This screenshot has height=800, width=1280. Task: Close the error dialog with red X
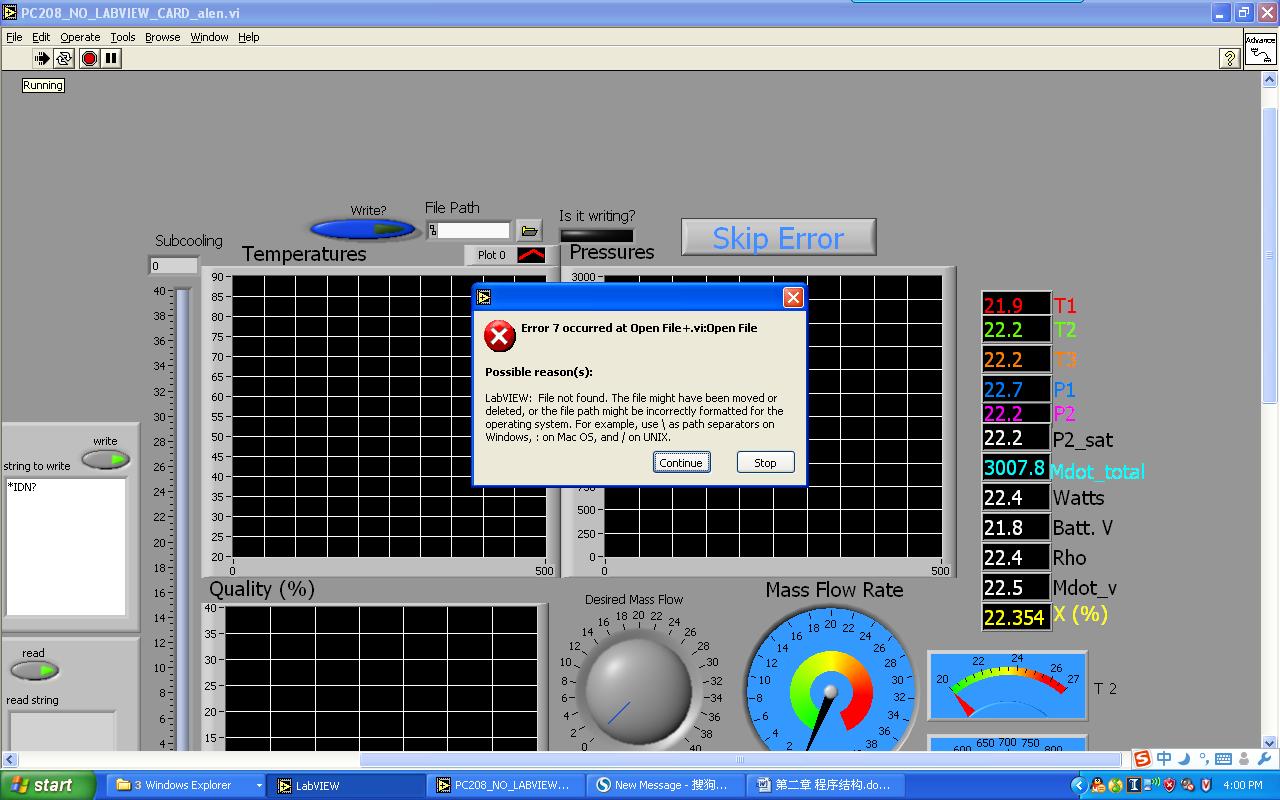click(793, 297)
